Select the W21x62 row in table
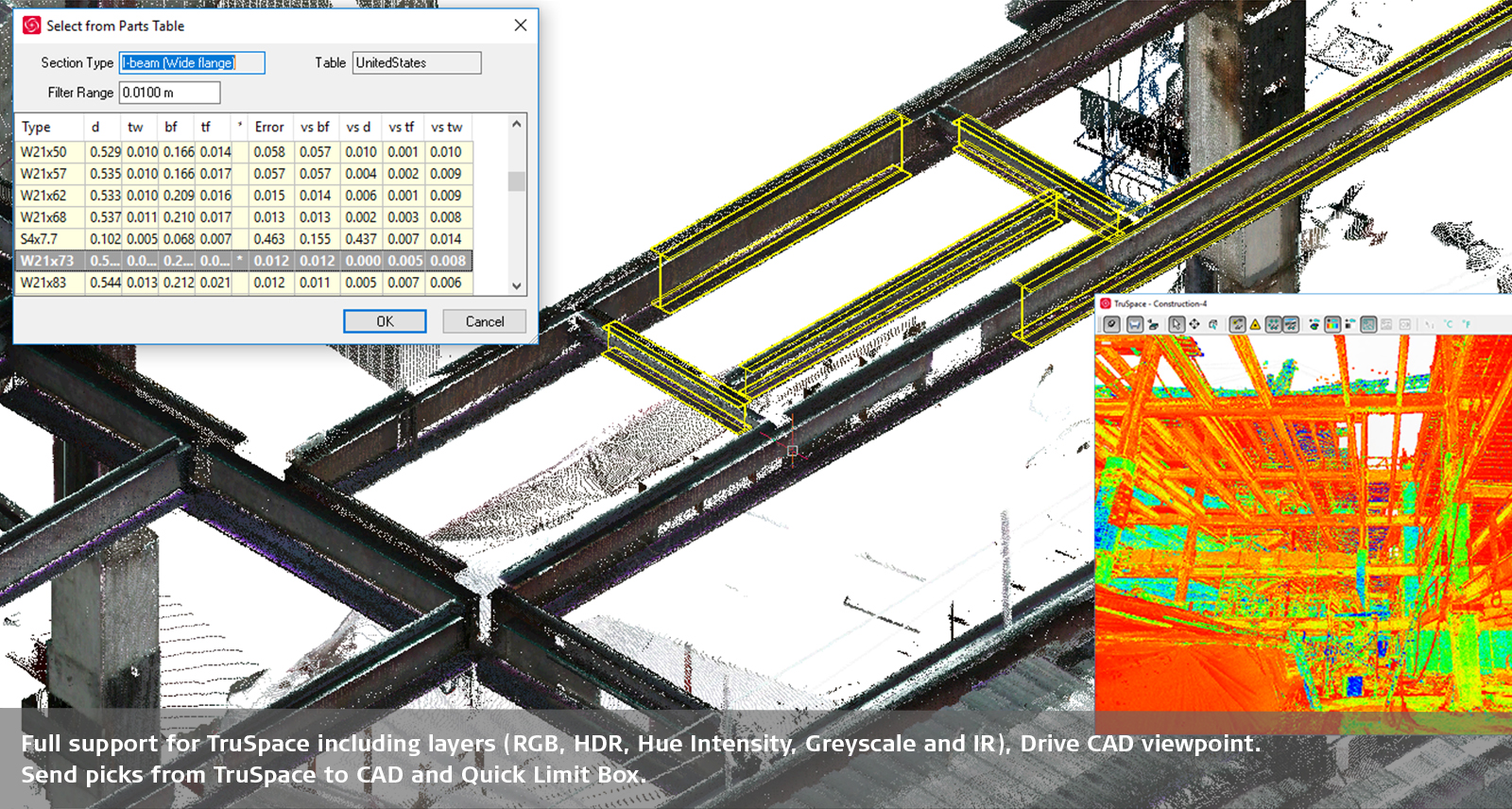 pyautogui.click(x=43, y=196)
